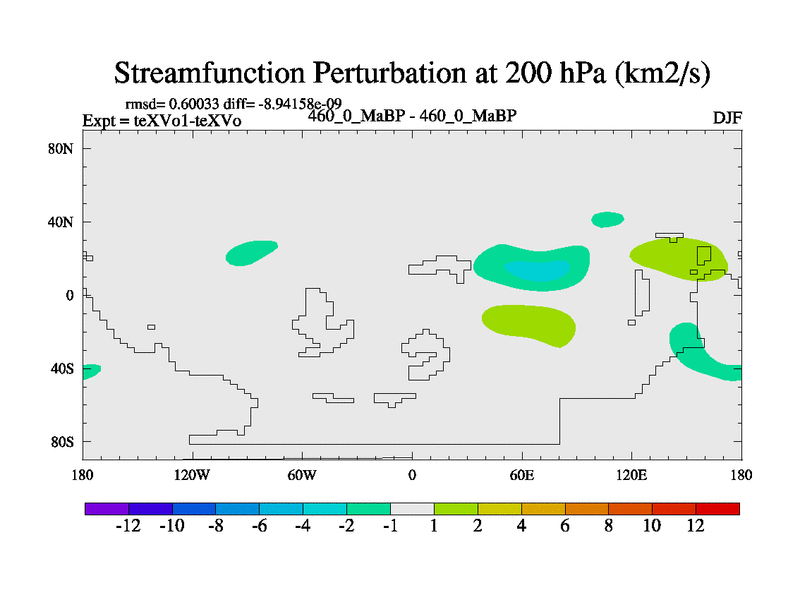
Task: Select the 60E longitude axis label
Action: [521, 474]
